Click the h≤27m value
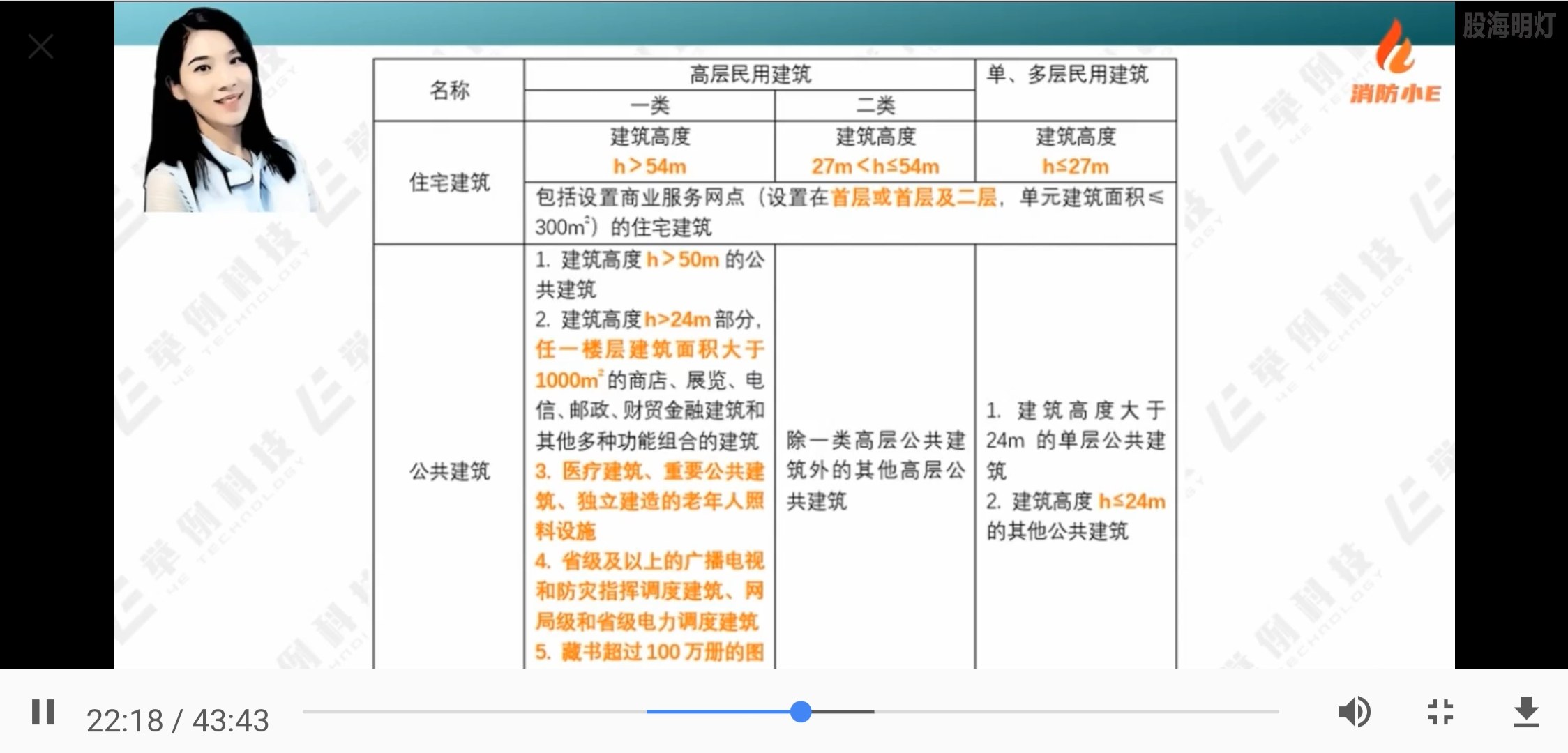This screenshot has width=1568, height=753. coord(1076,167)
